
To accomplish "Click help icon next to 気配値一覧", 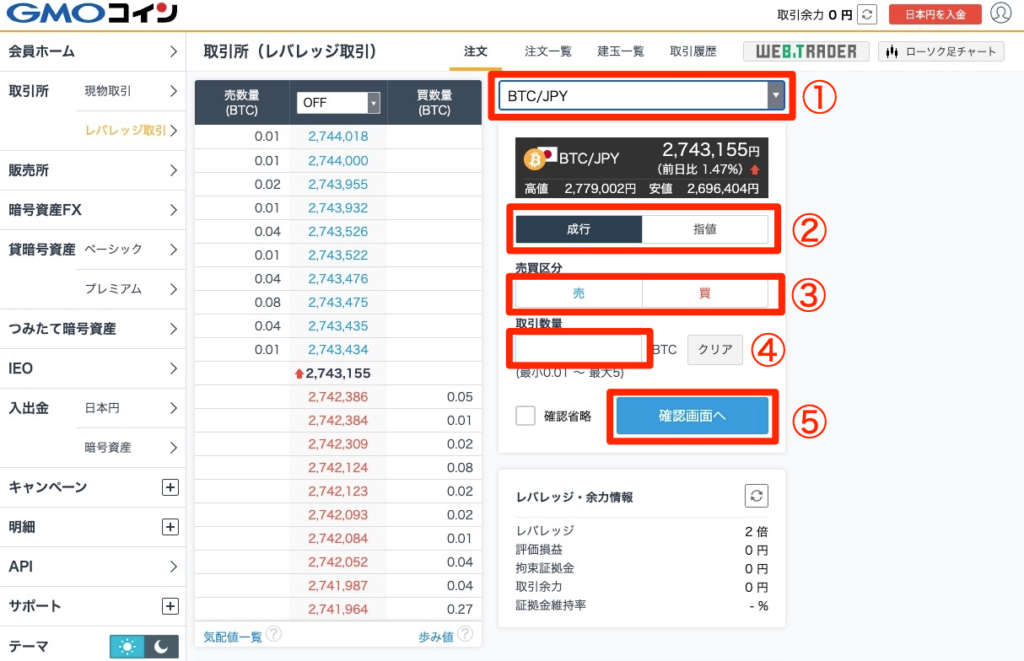I will click(273, 635).
